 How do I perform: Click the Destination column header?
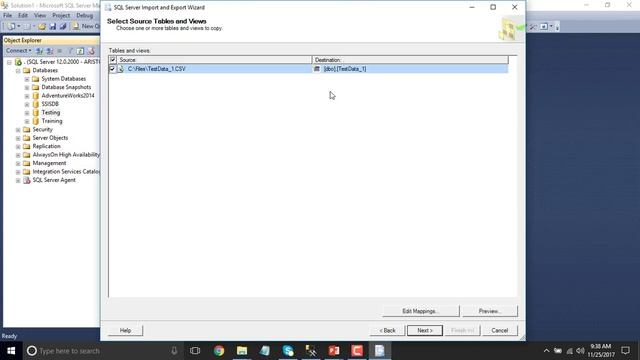(410, 60)
